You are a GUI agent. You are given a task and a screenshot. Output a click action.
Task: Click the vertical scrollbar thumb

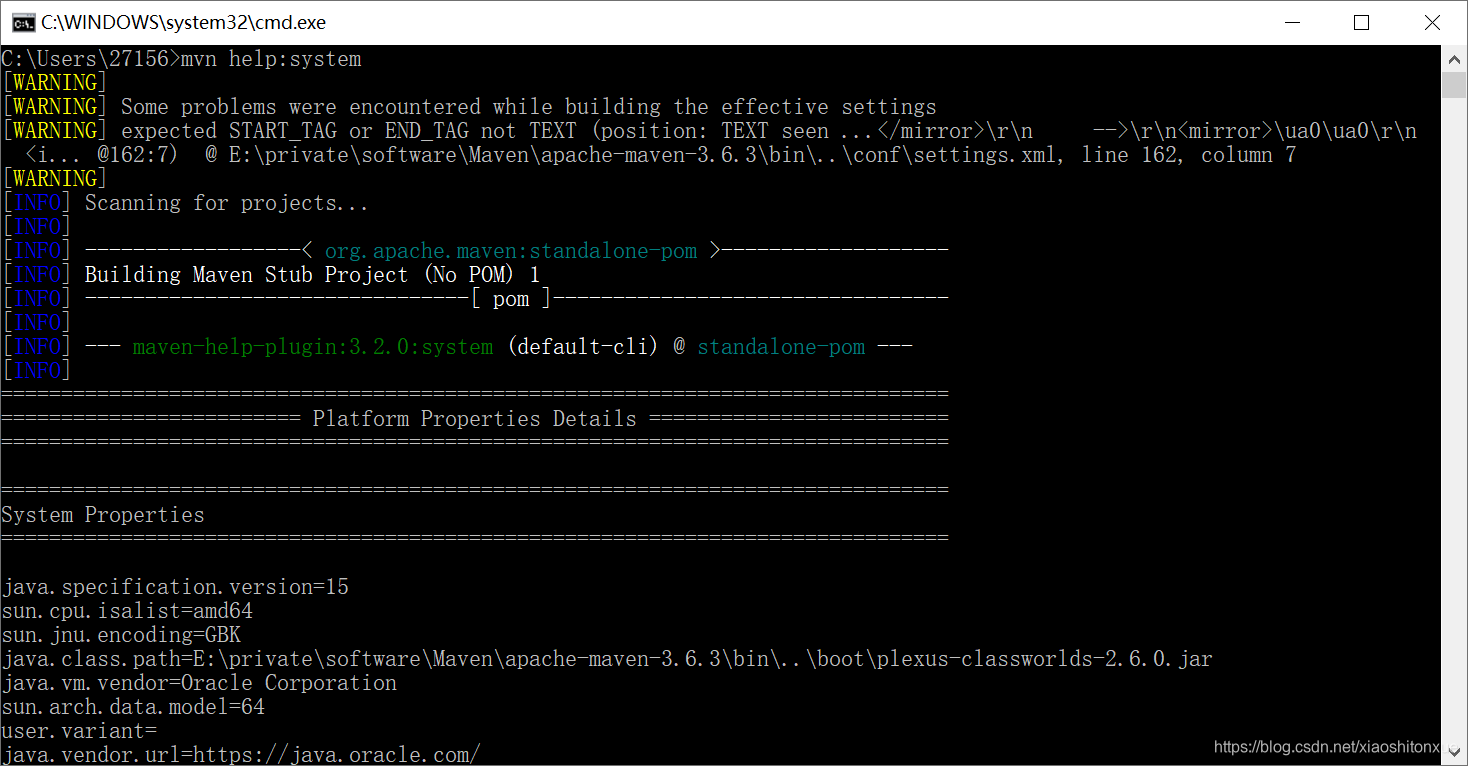pyautogui.click(x=1454, y=84)
